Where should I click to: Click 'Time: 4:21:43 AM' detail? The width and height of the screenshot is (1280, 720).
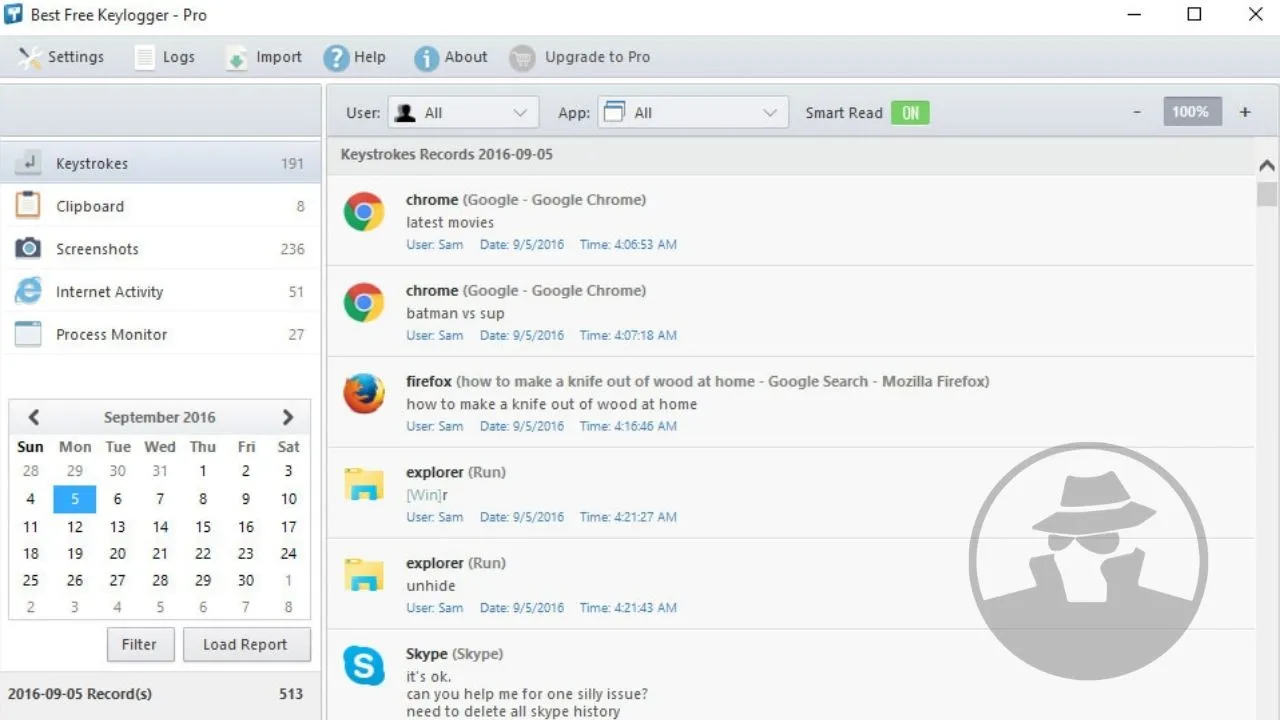coord(628,608)
